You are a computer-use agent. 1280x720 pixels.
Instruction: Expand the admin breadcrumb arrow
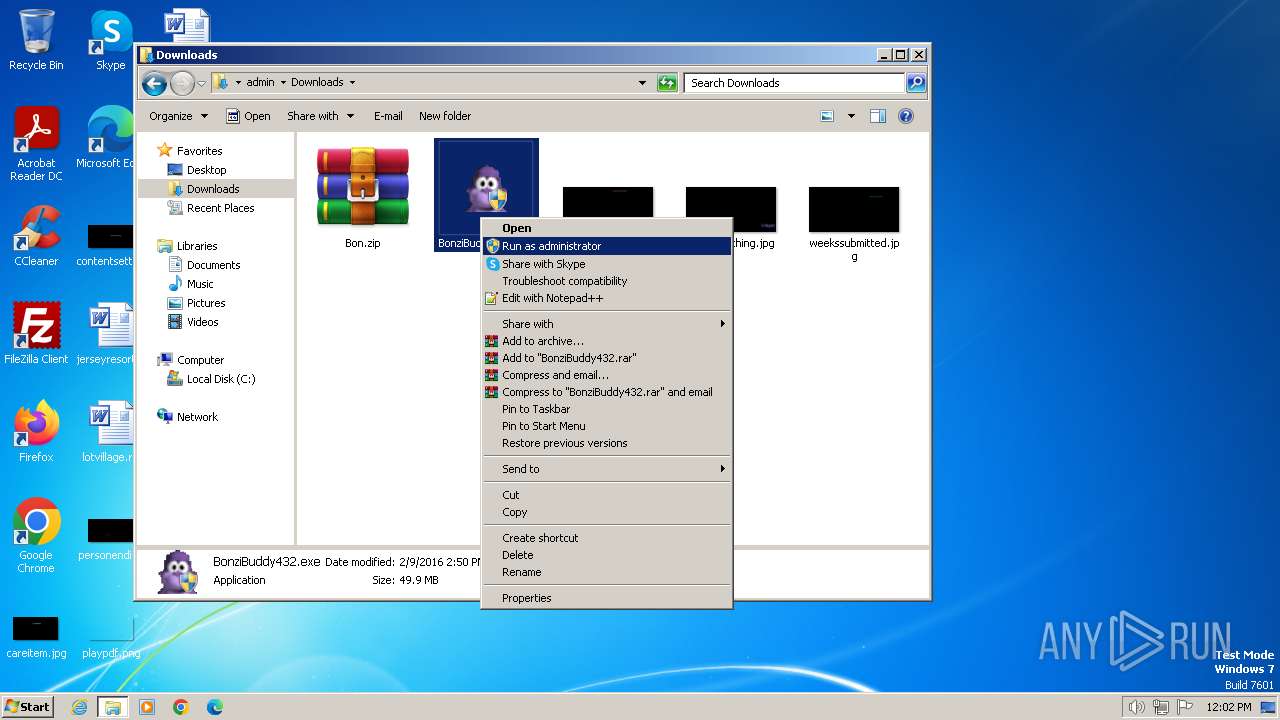coord(283,83)
